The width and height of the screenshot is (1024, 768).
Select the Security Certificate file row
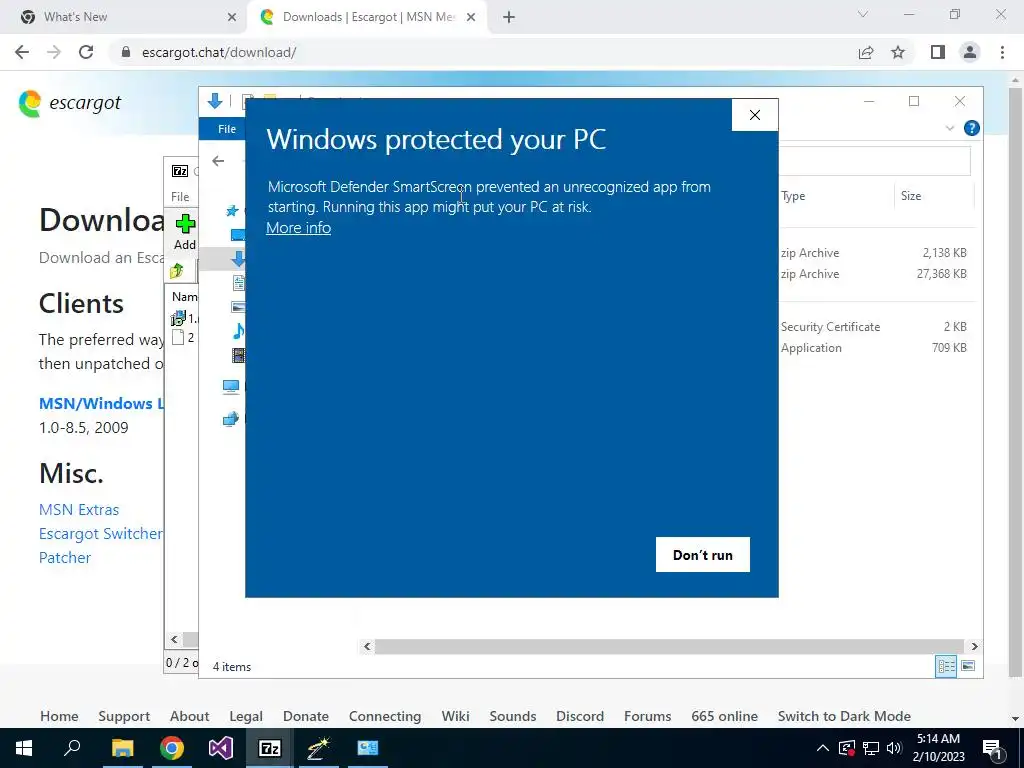[874, 327]
